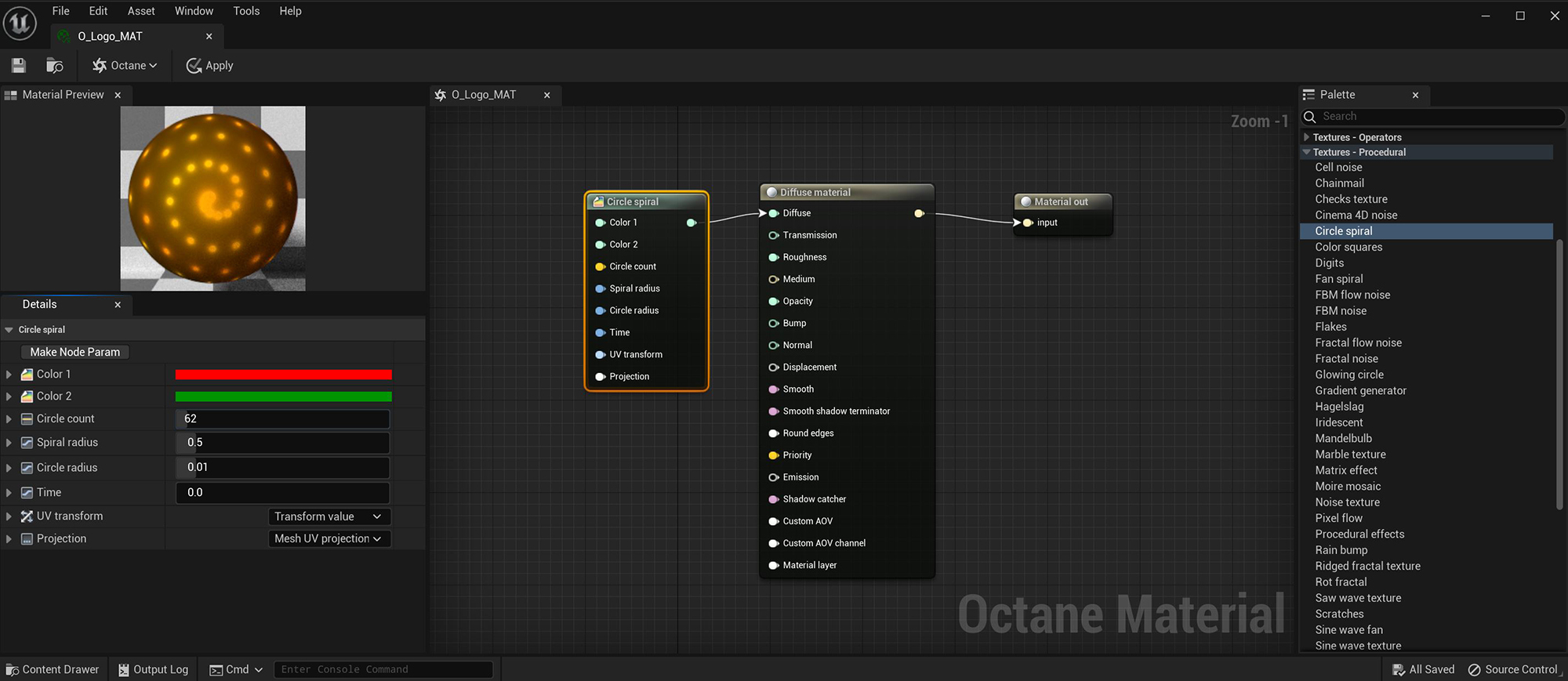Expand the Circle count property row

tap(9, 419)
